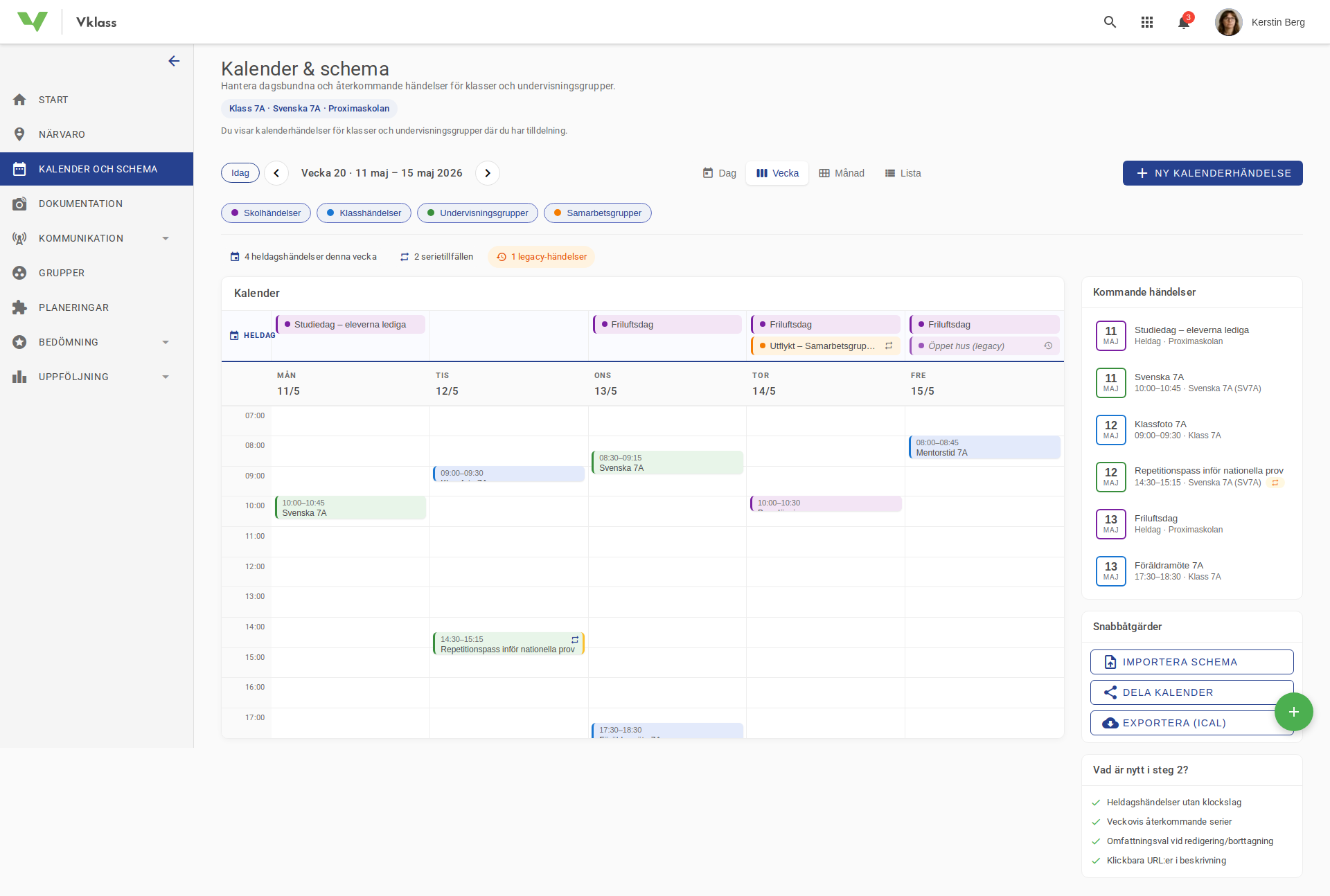The height and width of the screenshot is (896, 1330).
Task: Collapse sidebar with back arrow
Action: click(174, 61)
